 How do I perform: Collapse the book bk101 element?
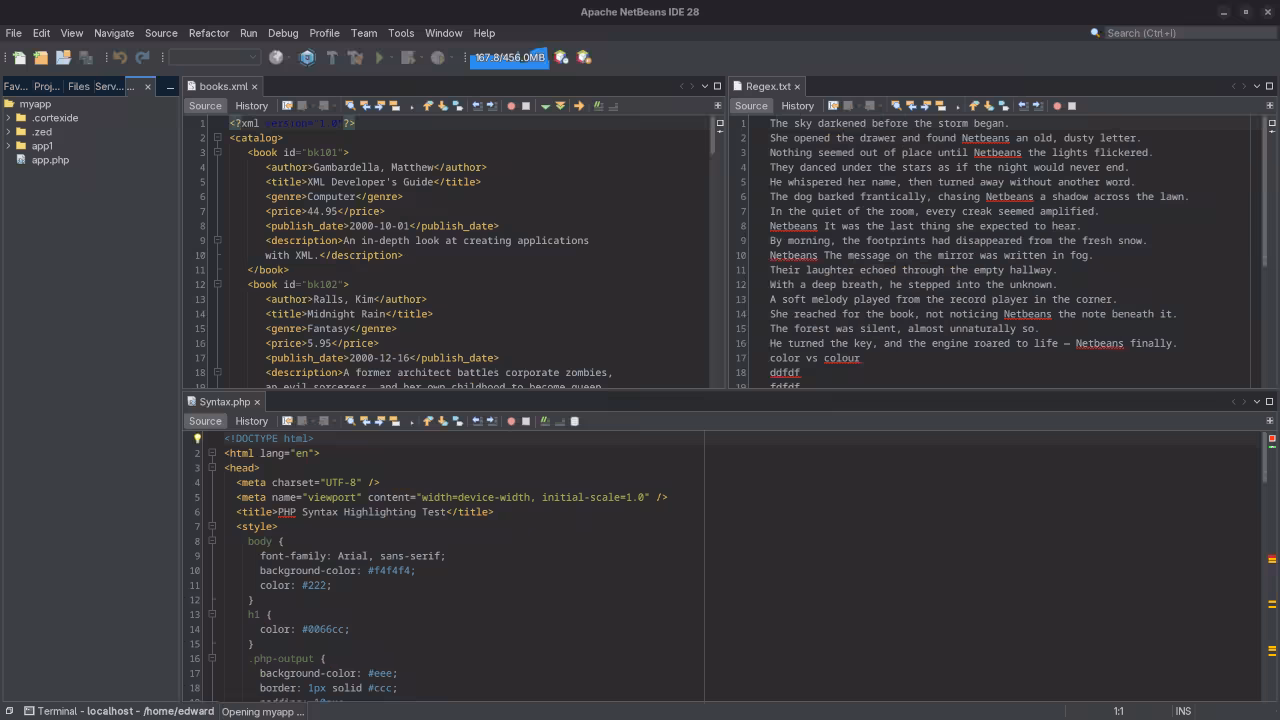[217, 152]
